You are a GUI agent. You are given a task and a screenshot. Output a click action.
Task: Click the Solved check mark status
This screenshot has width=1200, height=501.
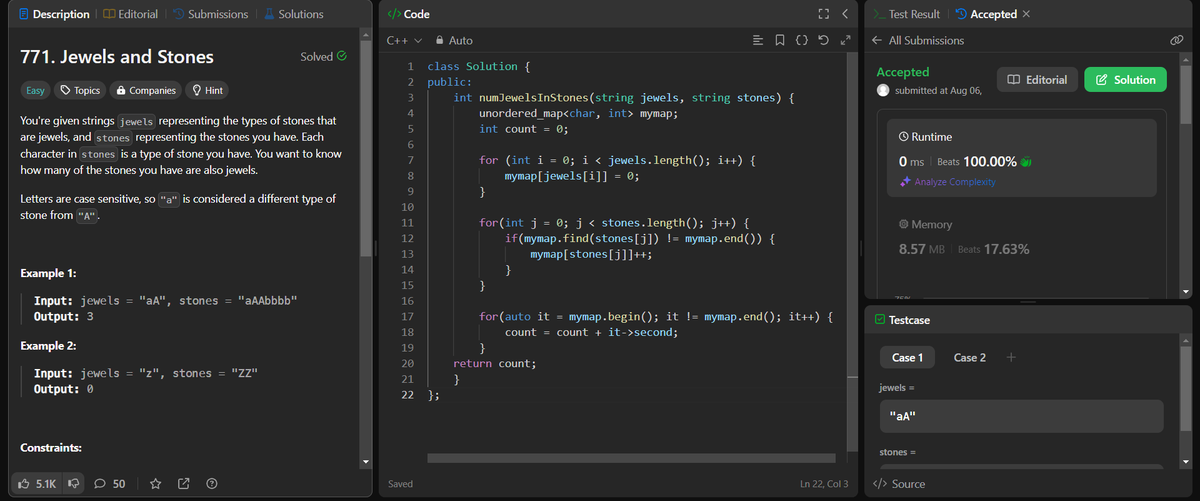324,57
